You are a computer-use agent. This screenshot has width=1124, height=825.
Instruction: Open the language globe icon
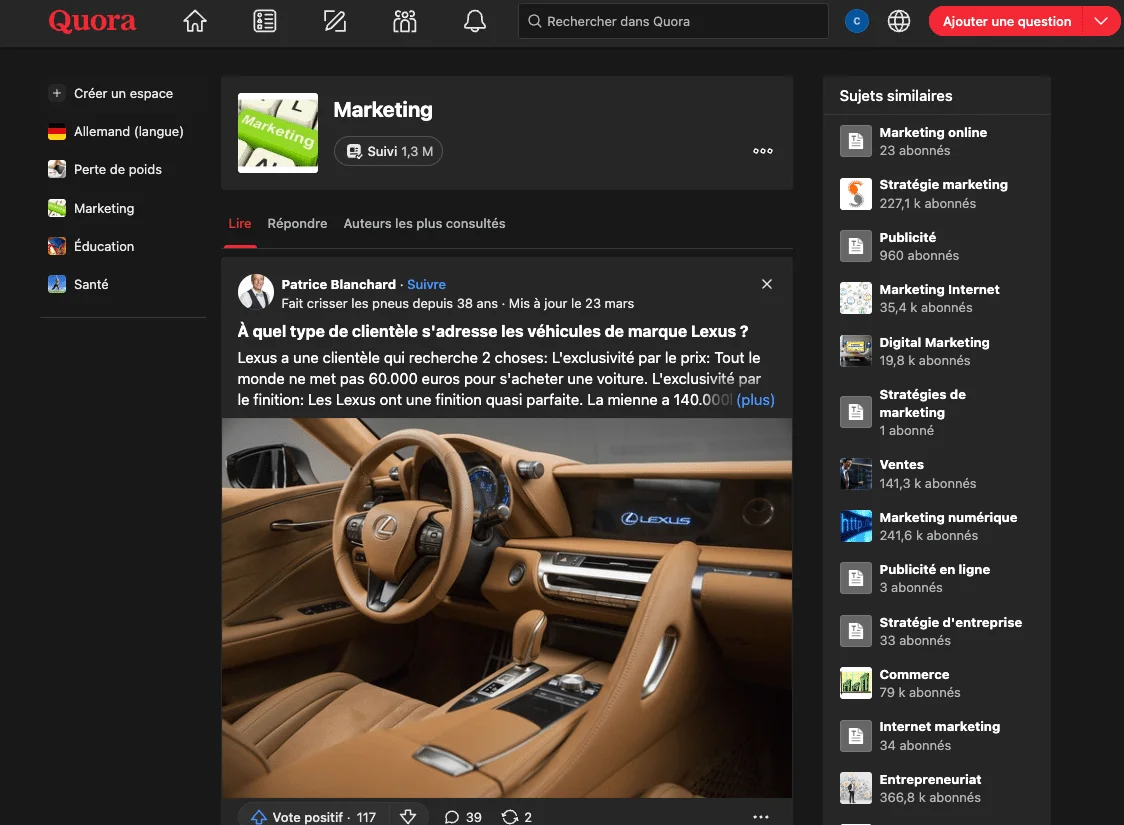pyautogui.click(x=899, y=22)
